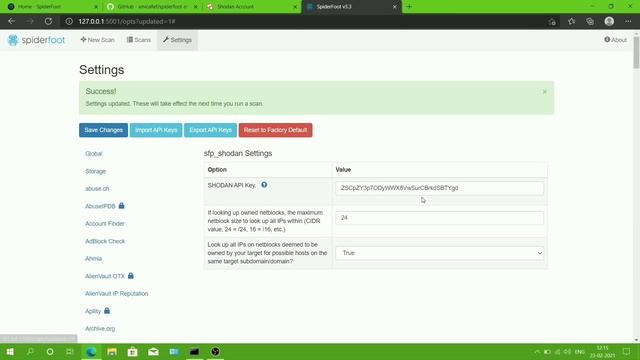Go back using browser back arrow
The image size is (640, 360).
click(x=11, y=21)
